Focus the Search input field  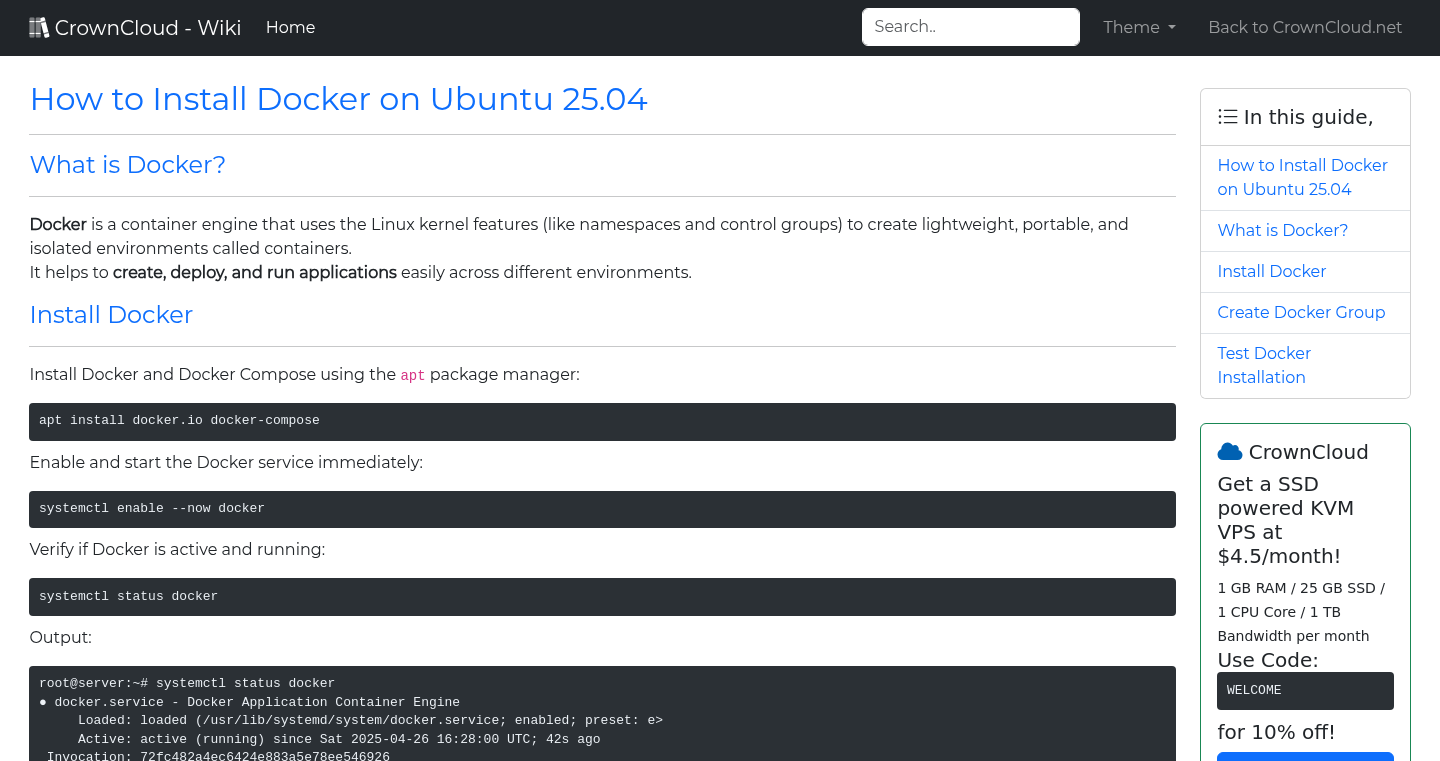(x=970, y=27)
